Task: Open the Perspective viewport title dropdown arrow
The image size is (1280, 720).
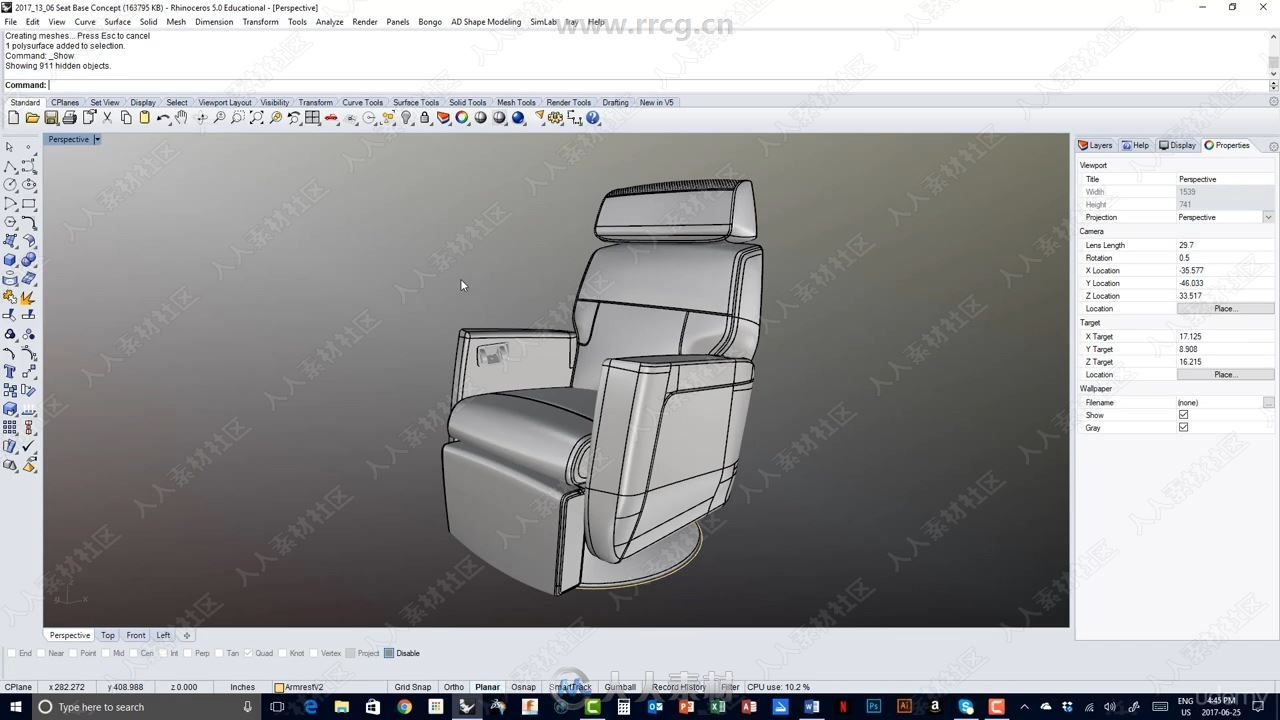Action: point(97,139)
